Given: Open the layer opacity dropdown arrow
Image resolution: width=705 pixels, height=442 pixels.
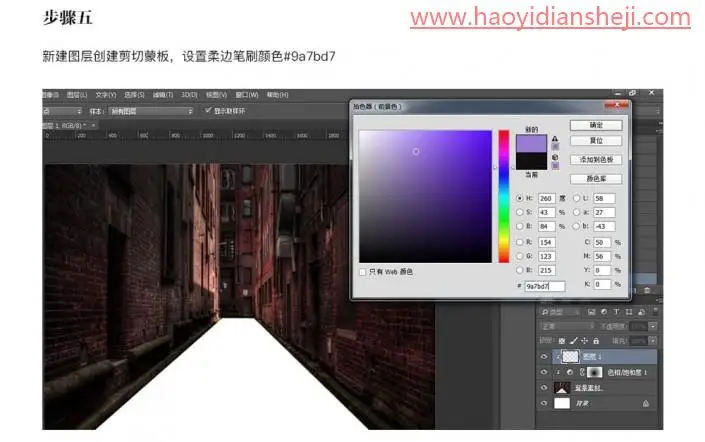Looking at the screenshot, I should 653,326.
